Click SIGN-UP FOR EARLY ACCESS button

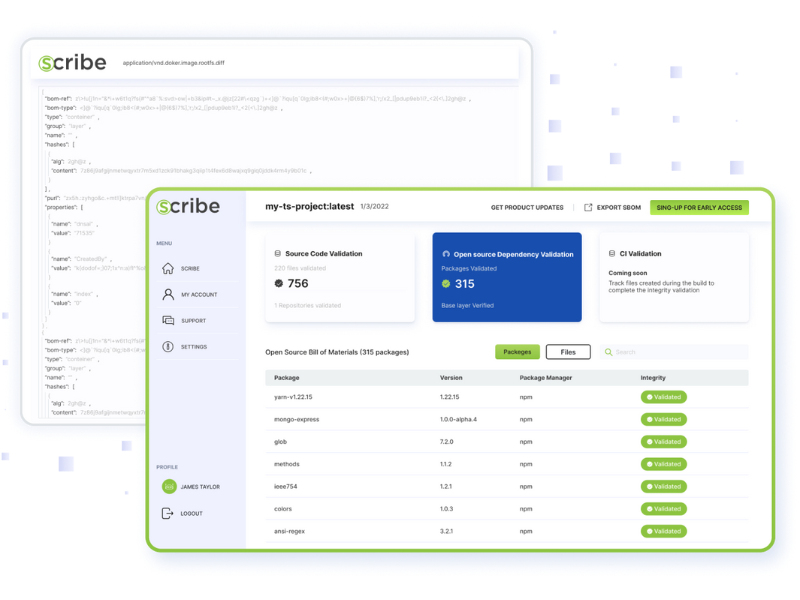(x=699, y=207)
